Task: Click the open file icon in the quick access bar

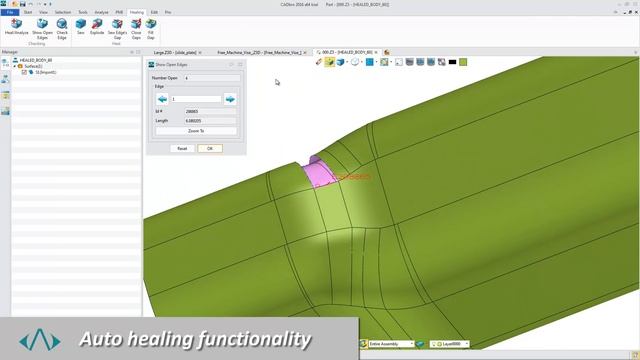Action: coord(15,4)
